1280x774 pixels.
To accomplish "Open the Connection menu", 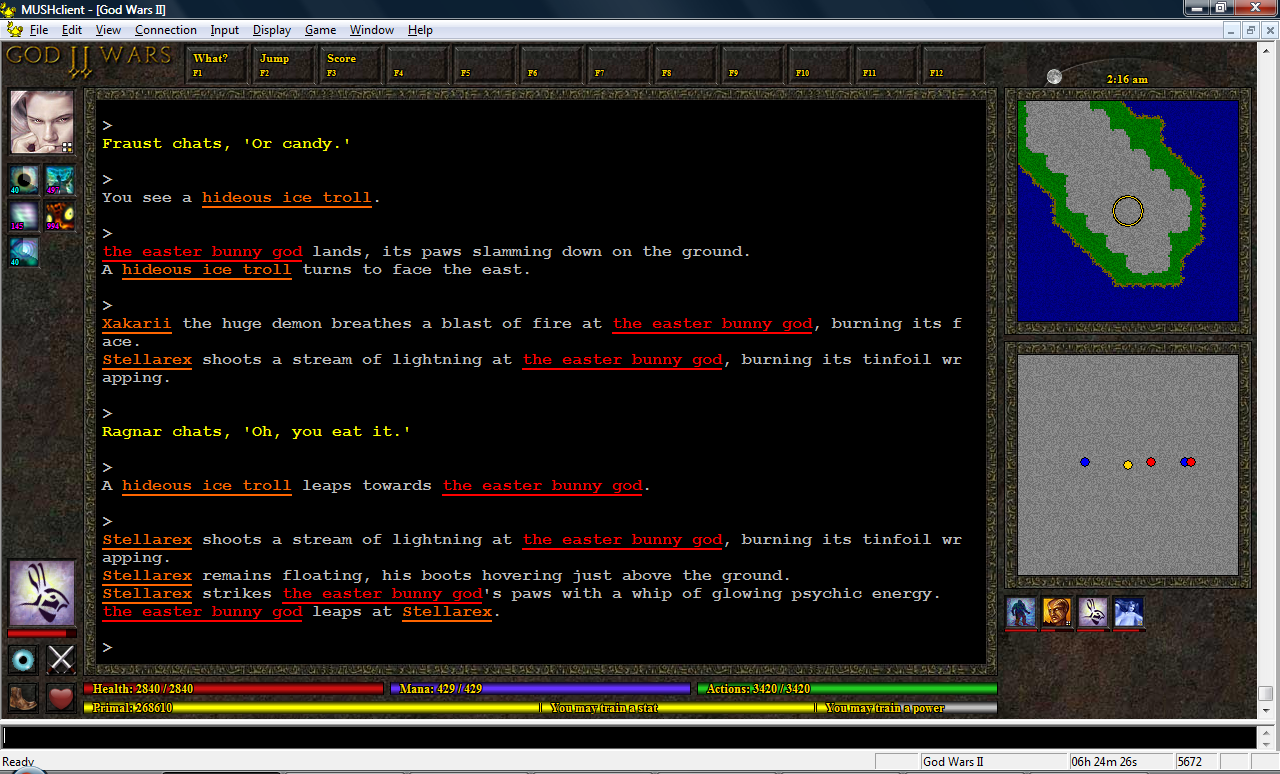I will [x=166, y=30].
